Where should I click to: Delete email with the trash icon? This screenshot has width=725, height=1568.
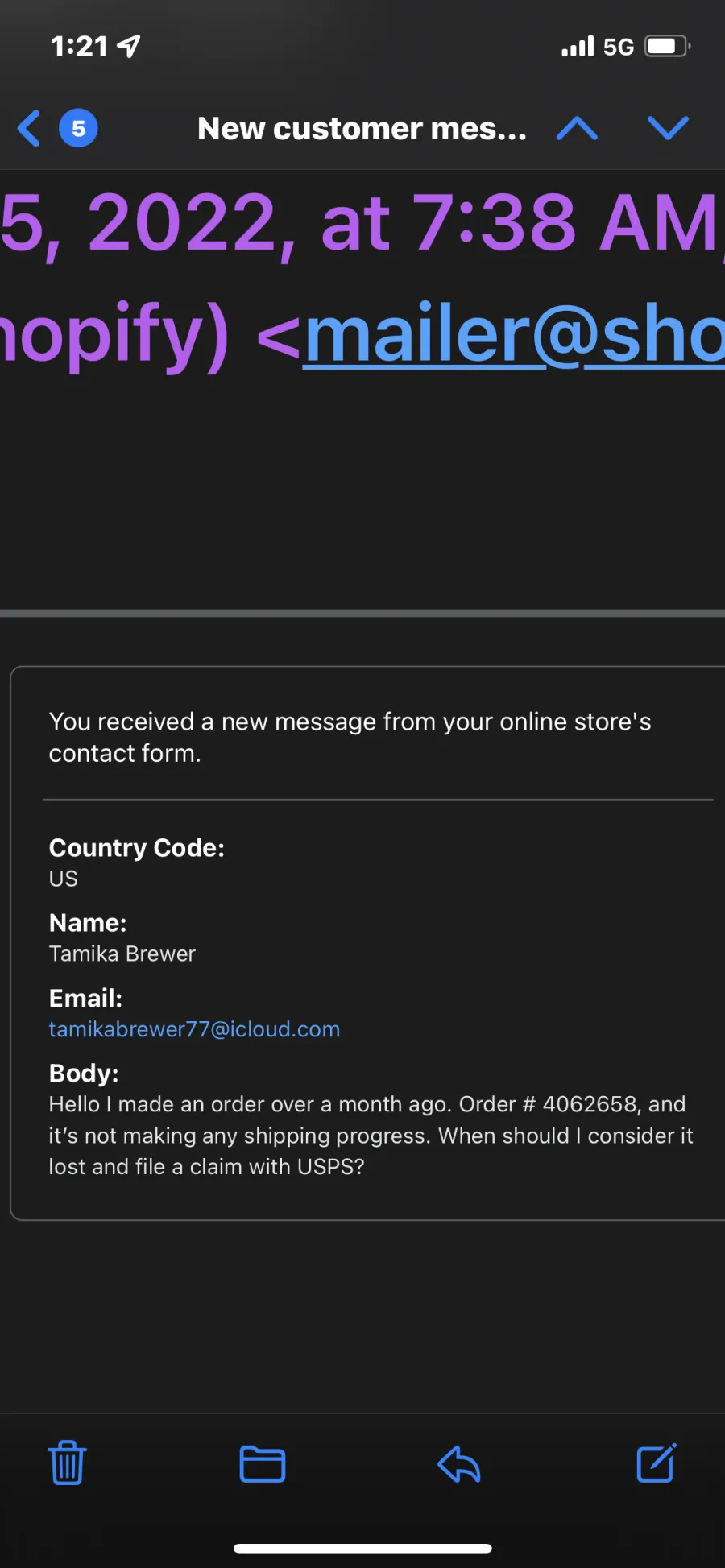point(67,1463)
